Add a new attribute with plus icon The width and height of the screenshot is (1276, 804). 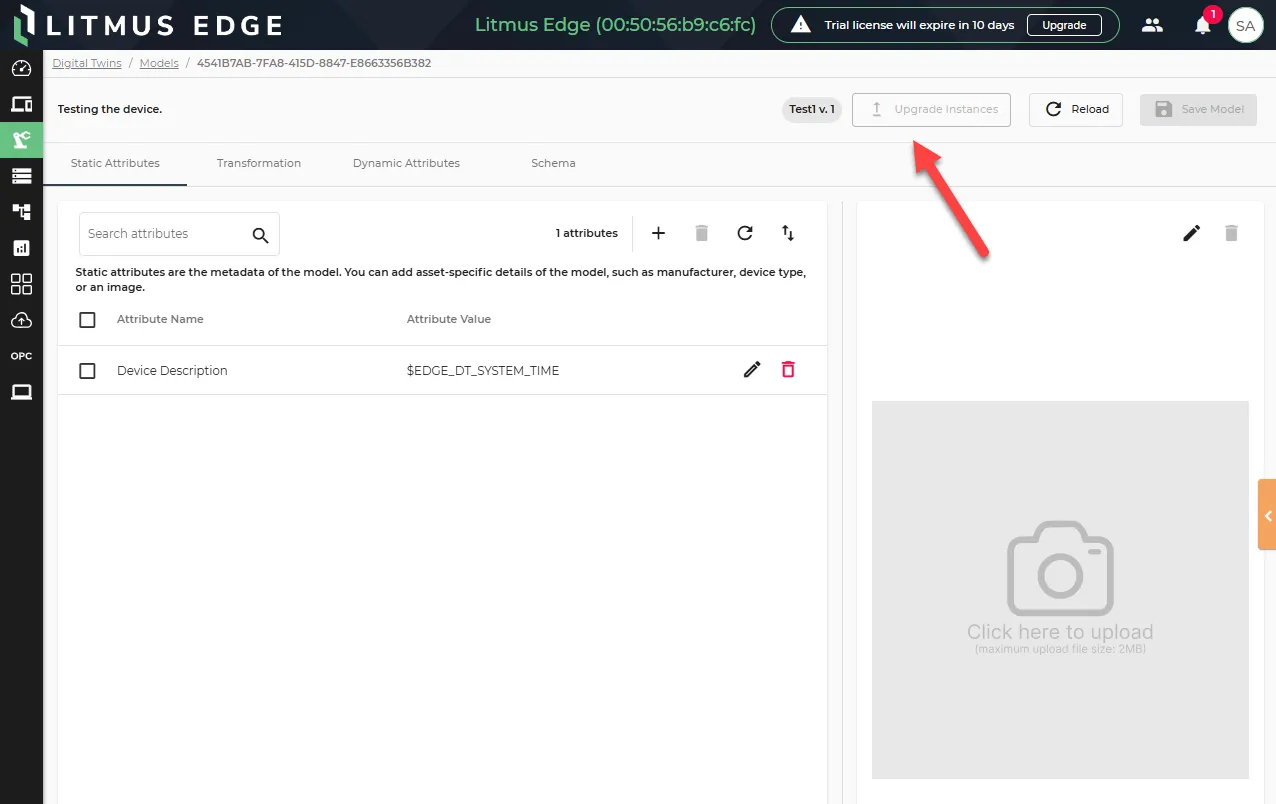(658, 233)
